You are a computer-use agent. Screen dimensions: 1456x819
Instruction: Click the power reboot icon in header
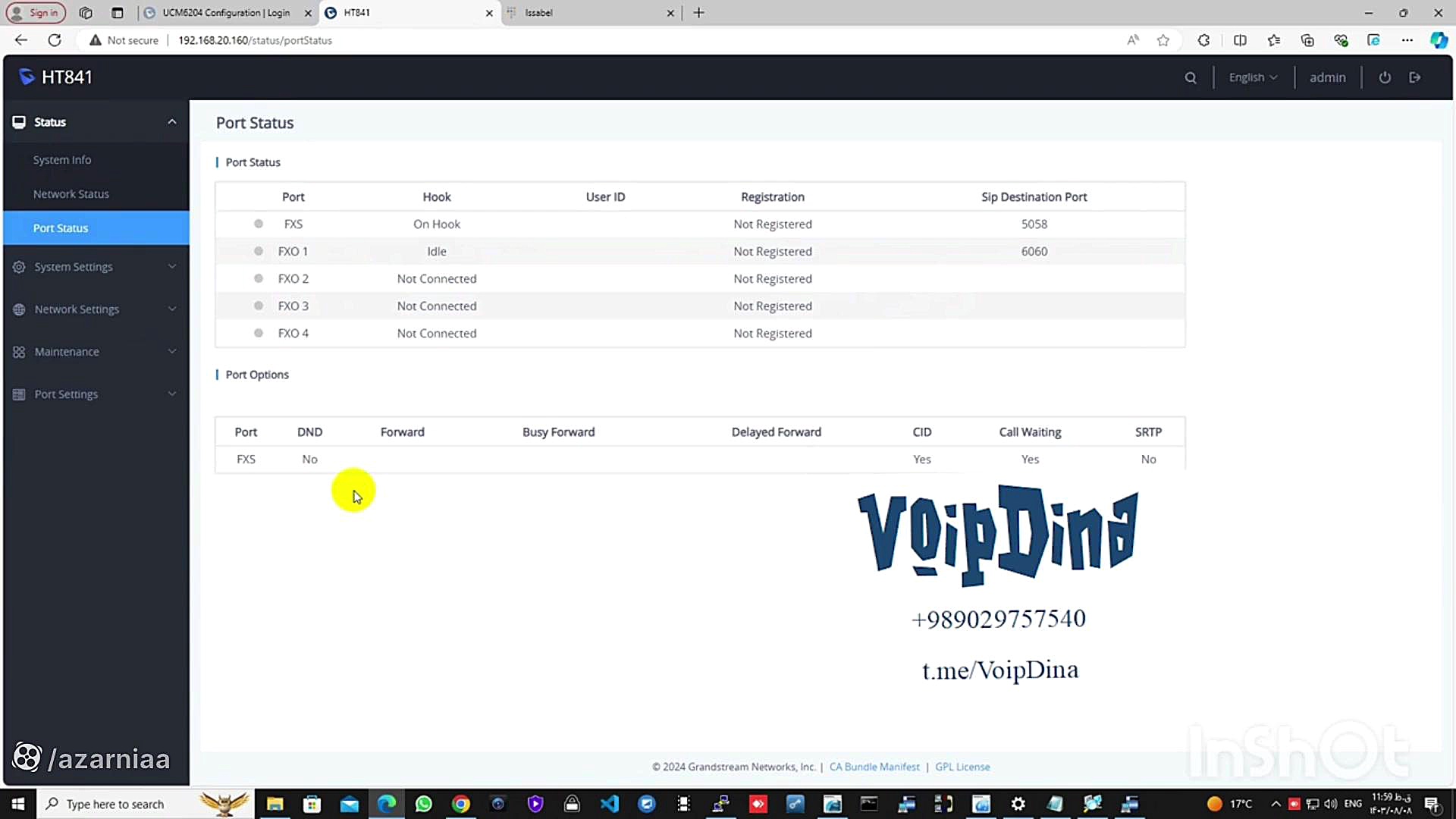pyautogui.click(x=1385, y=77)
